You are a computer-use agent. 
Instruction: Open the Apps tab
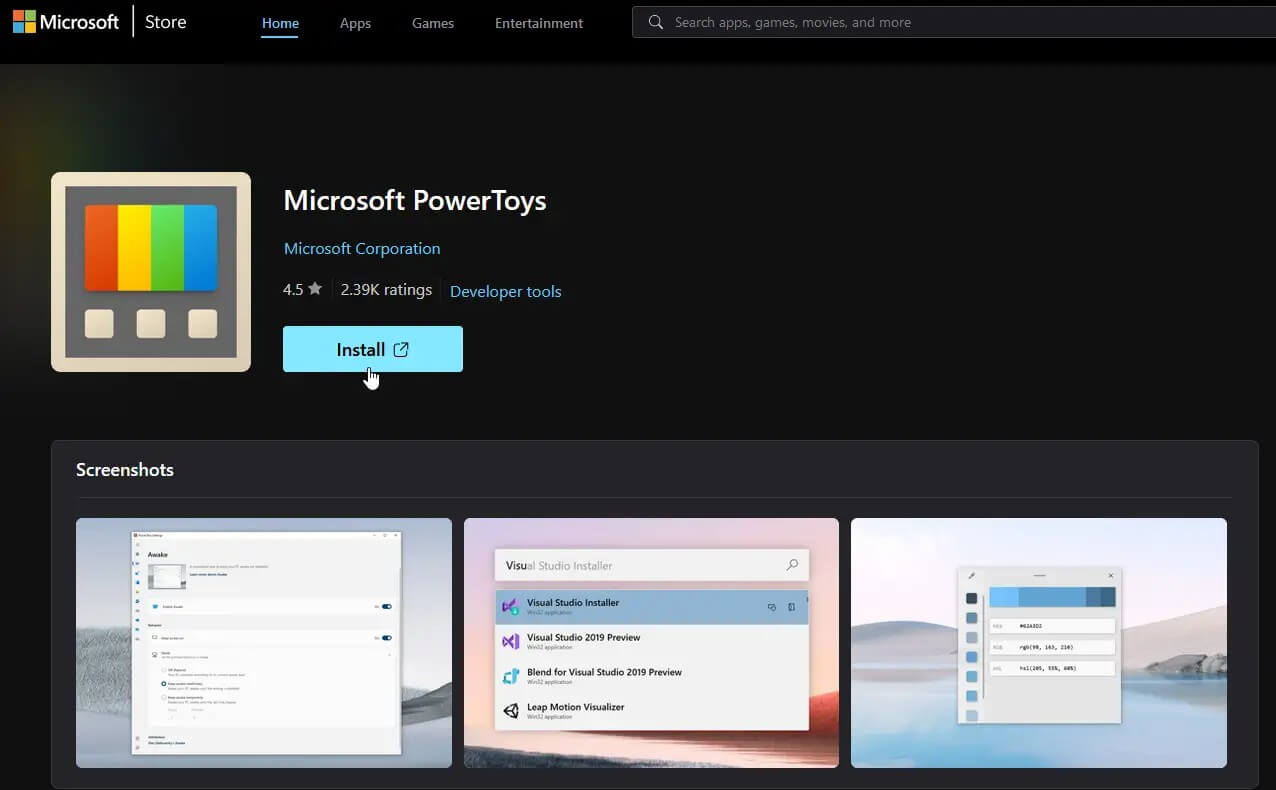pyautogui.click(x=355, y=23)
